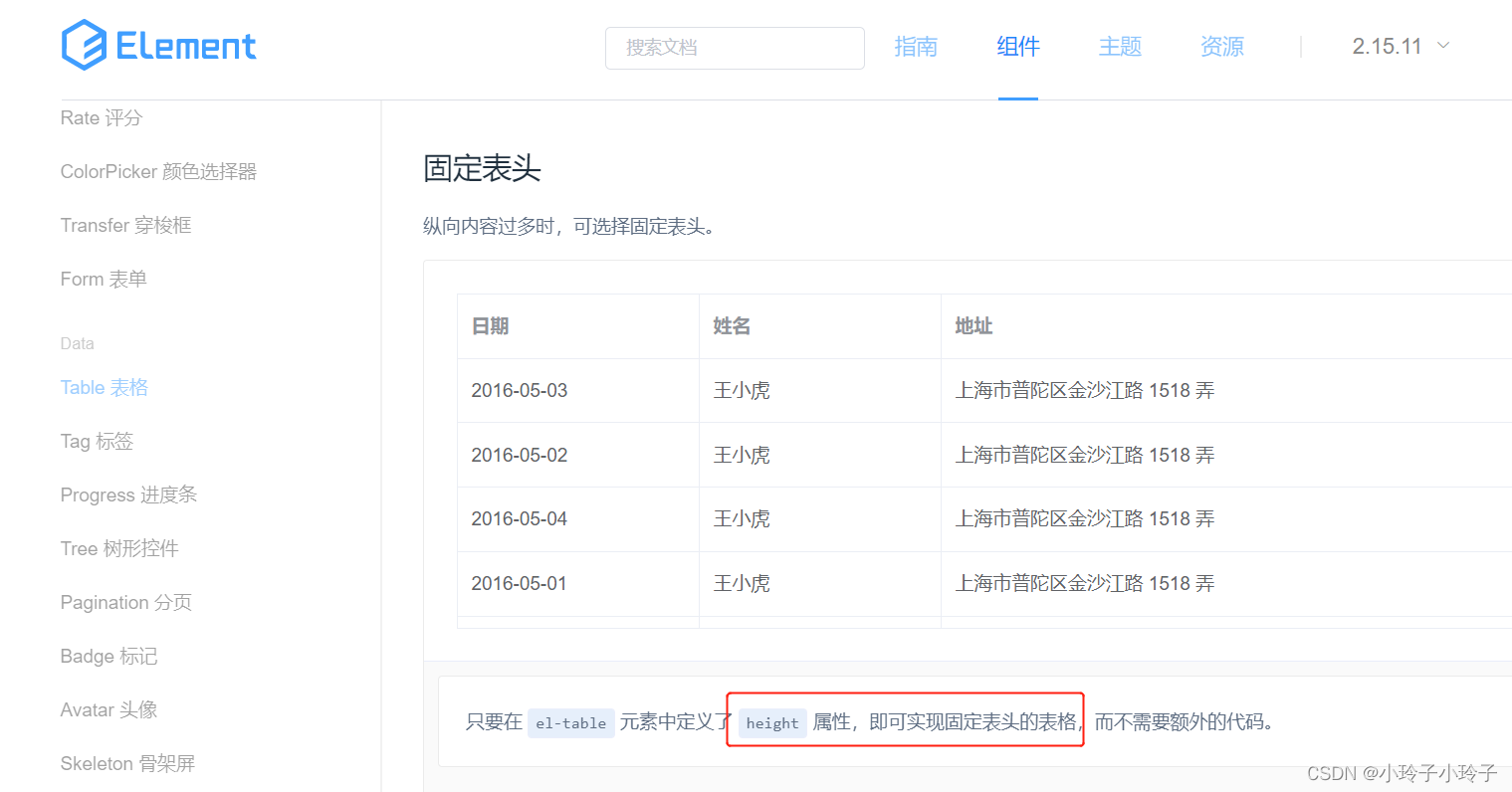Open Avatar 头像 sidebar item

108,709
